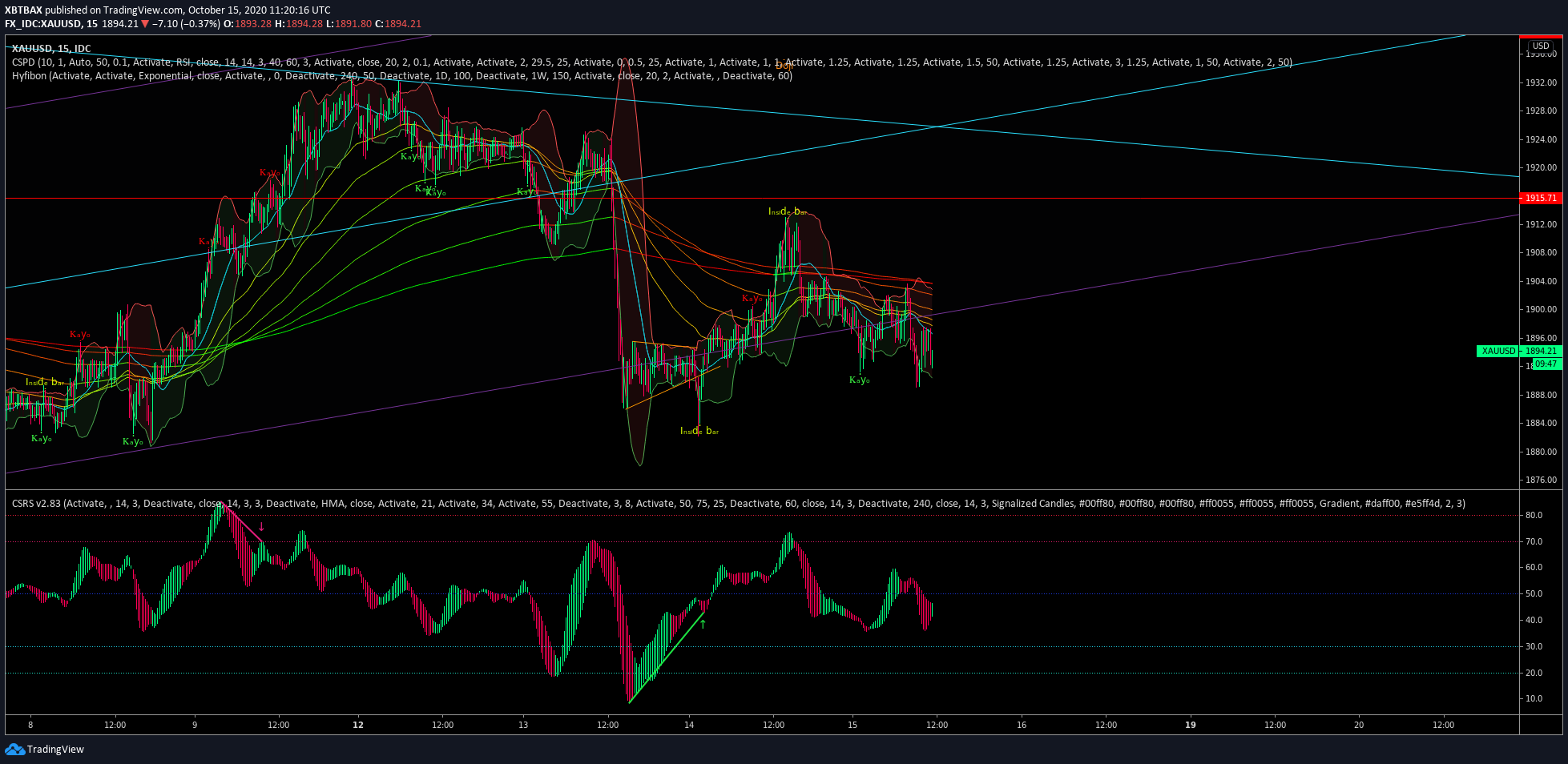
Task: Click the XAUUSD, 15, IDC chart legend
Action: click(x=51, y=49)
